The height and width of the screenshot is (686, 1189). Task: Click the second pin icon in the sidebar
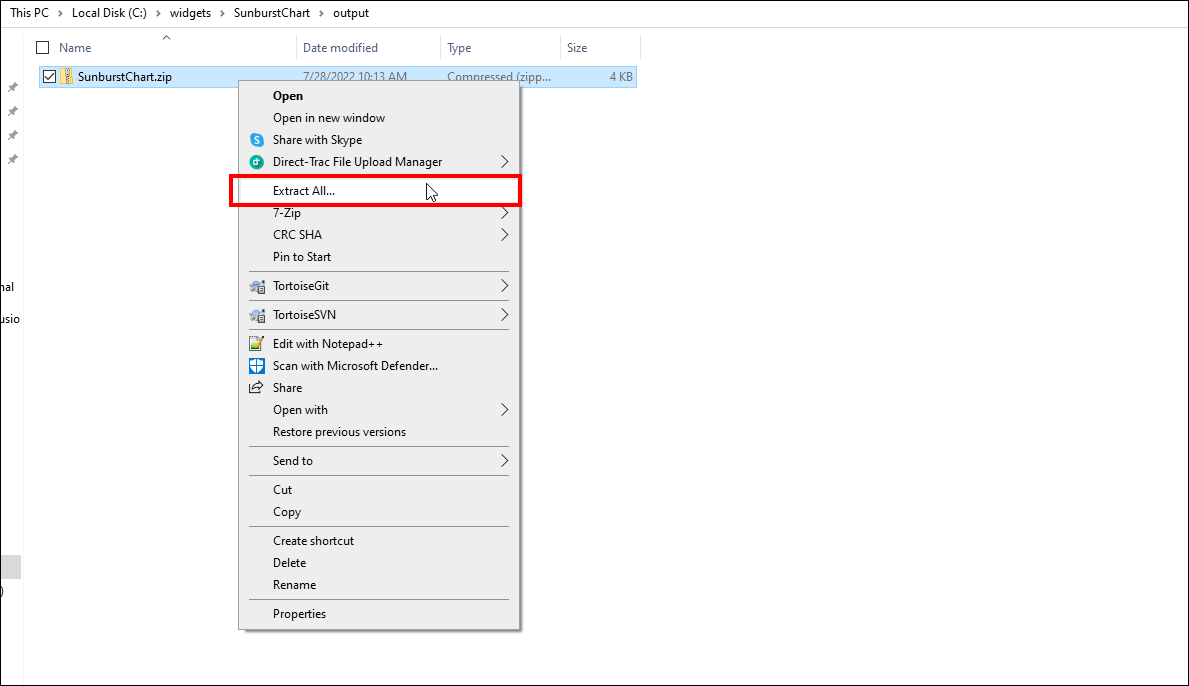[x=13, y=111]
